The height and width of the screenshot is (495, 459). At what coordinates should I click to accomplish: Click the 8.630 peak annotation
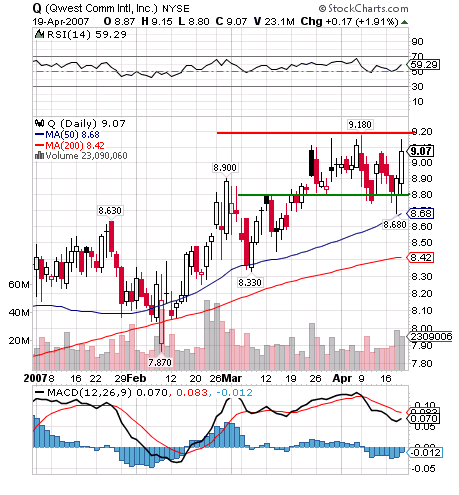(110, 211)
